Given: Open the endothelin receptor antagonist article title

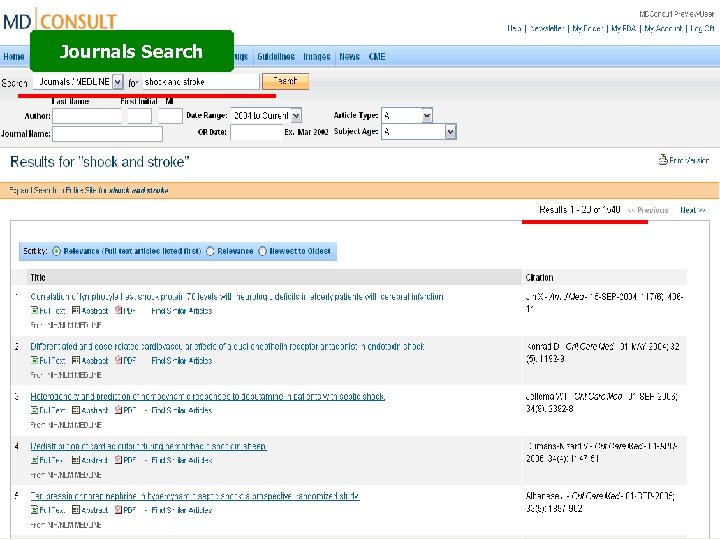Looking at the screenshot, I should 227,347.
